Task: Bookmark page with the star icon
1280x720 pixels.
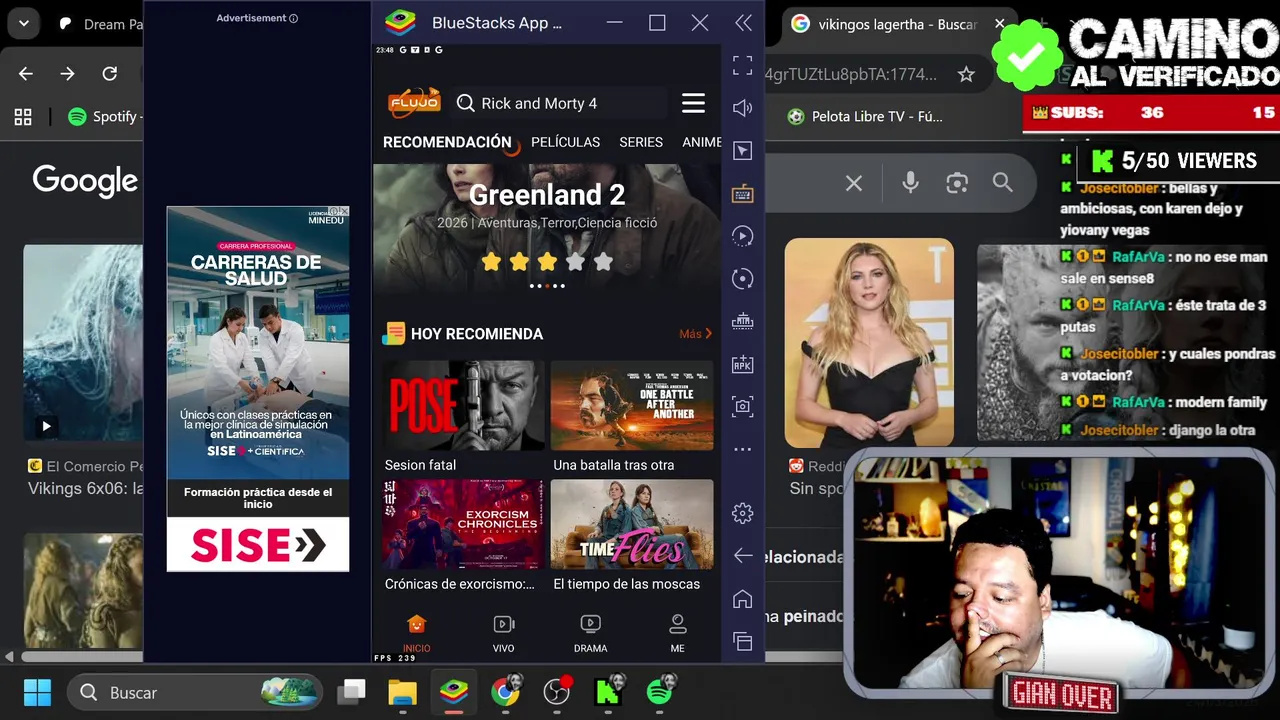Action: coord(966,74)
